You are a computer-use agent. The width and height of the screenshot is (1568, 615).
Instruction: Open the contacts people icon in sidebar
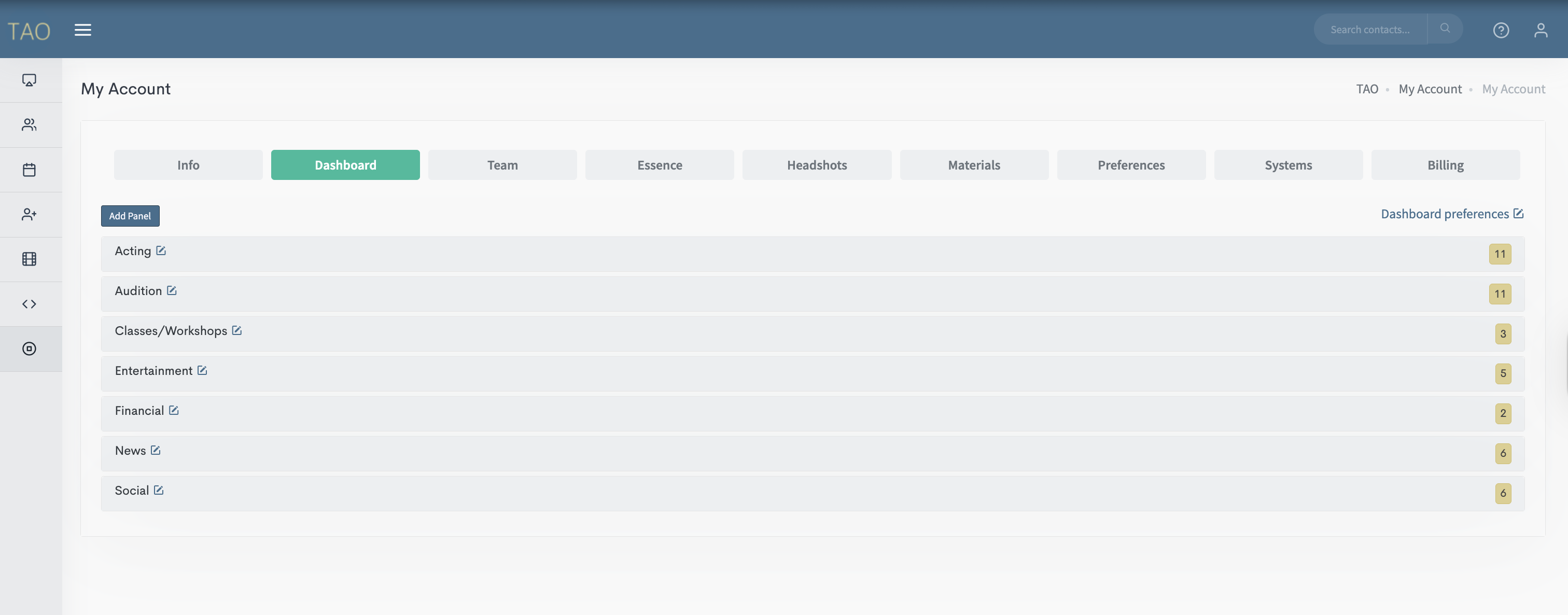click(29, 125)
